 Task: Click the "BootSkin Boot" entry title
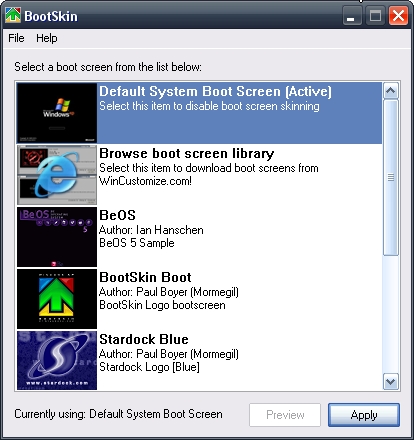click(x=145, y=277)
